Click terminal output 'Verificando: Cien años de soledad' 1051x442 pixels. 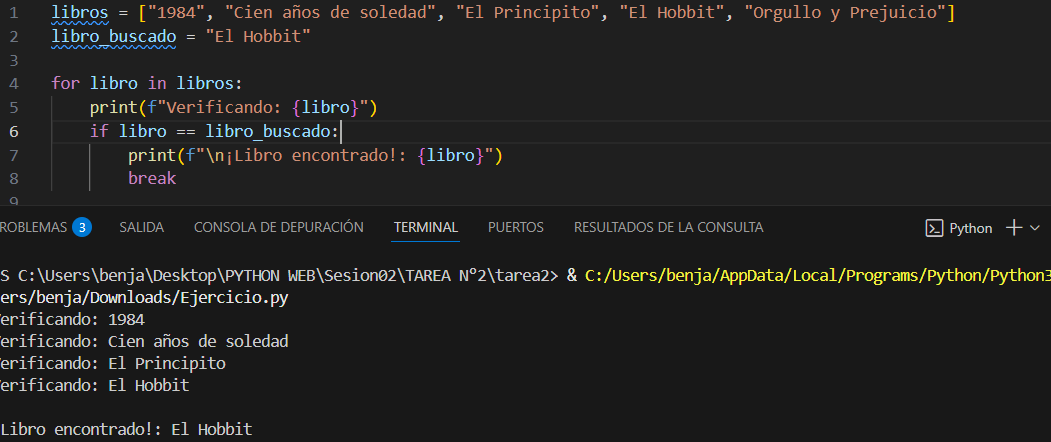pos(144,342)
